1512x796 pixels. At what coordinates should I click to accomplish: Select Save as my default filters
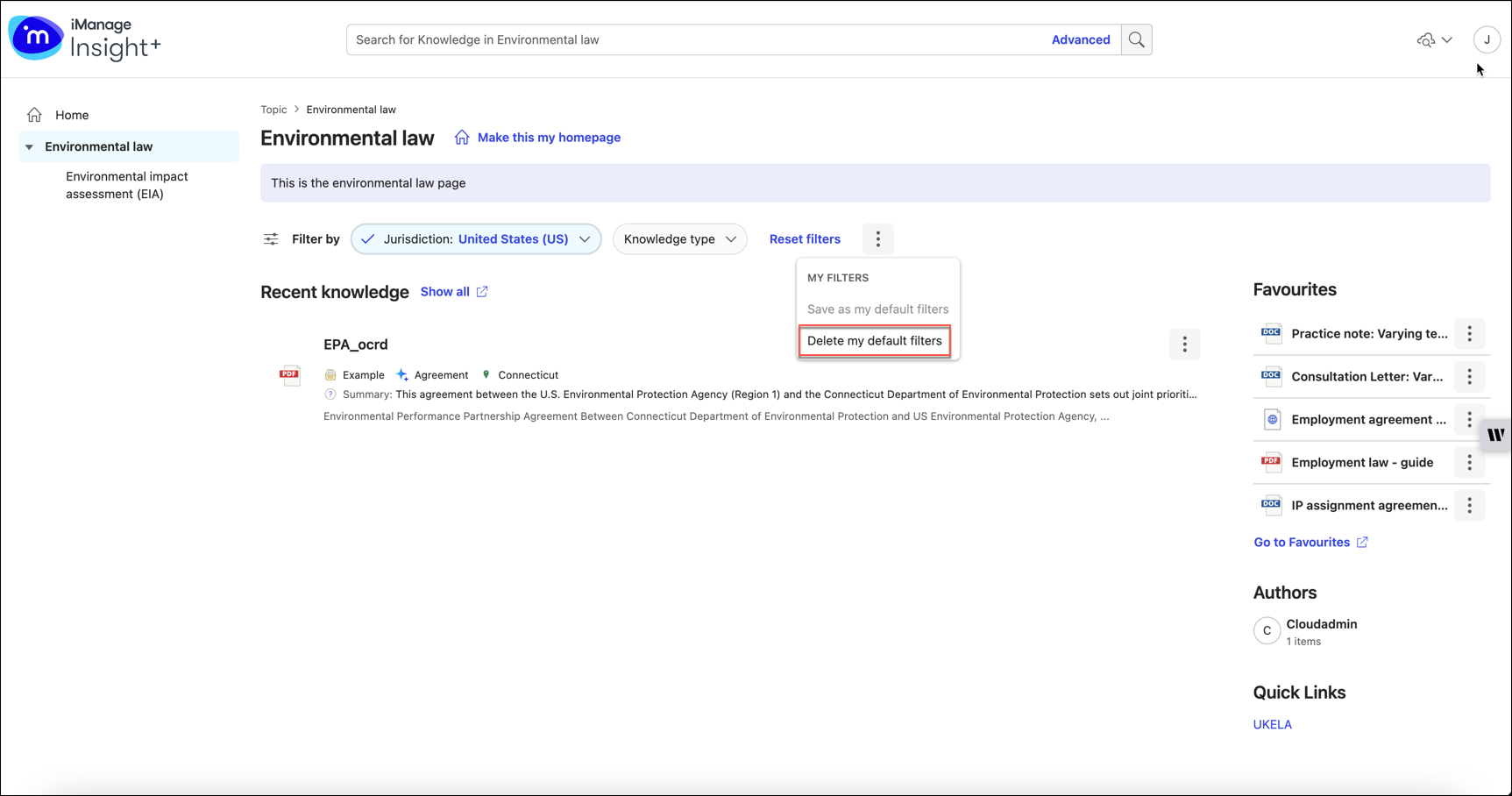pos(877,309)
